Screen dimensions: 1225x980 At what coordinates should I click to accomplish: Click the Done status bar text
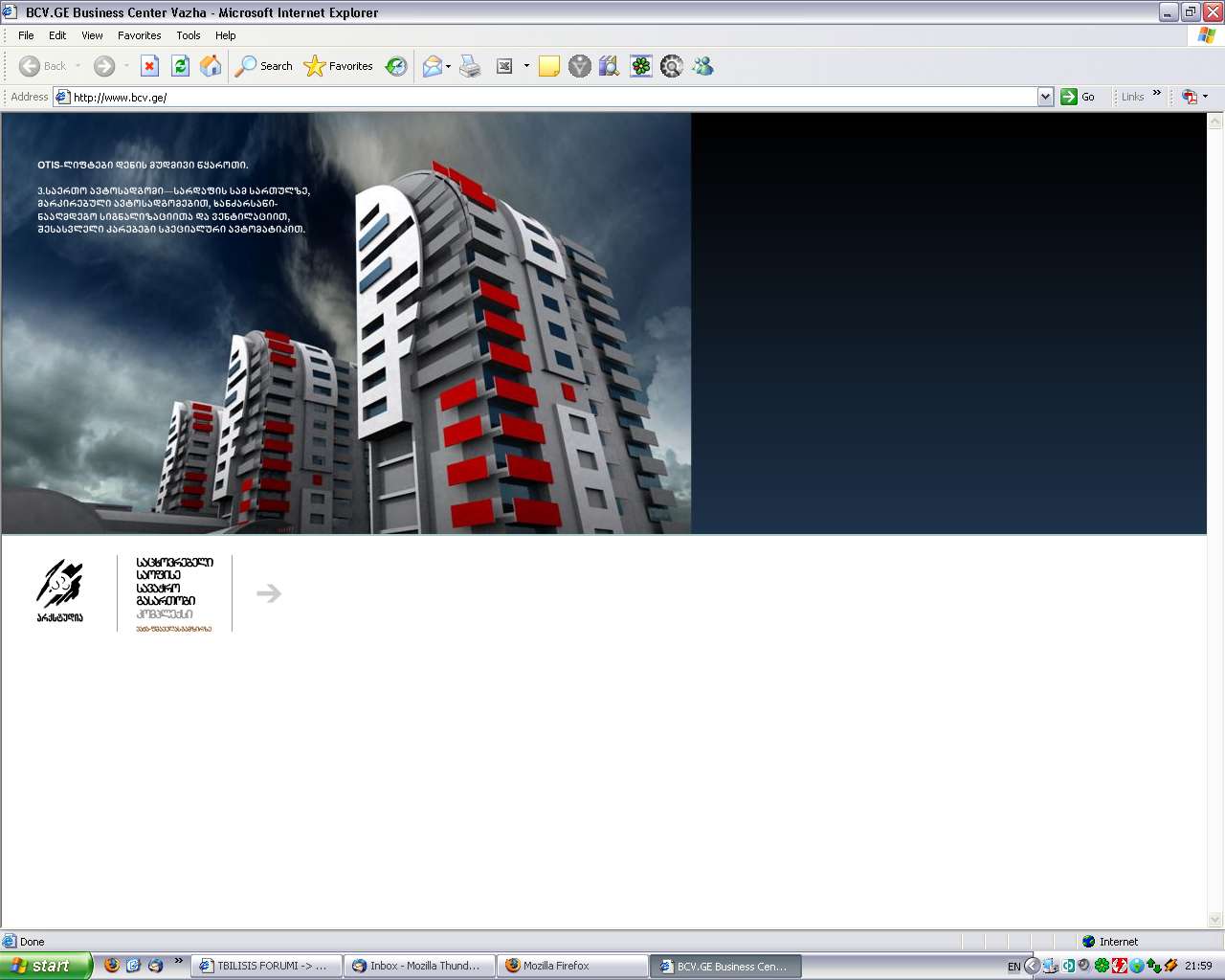click(32, 942)
